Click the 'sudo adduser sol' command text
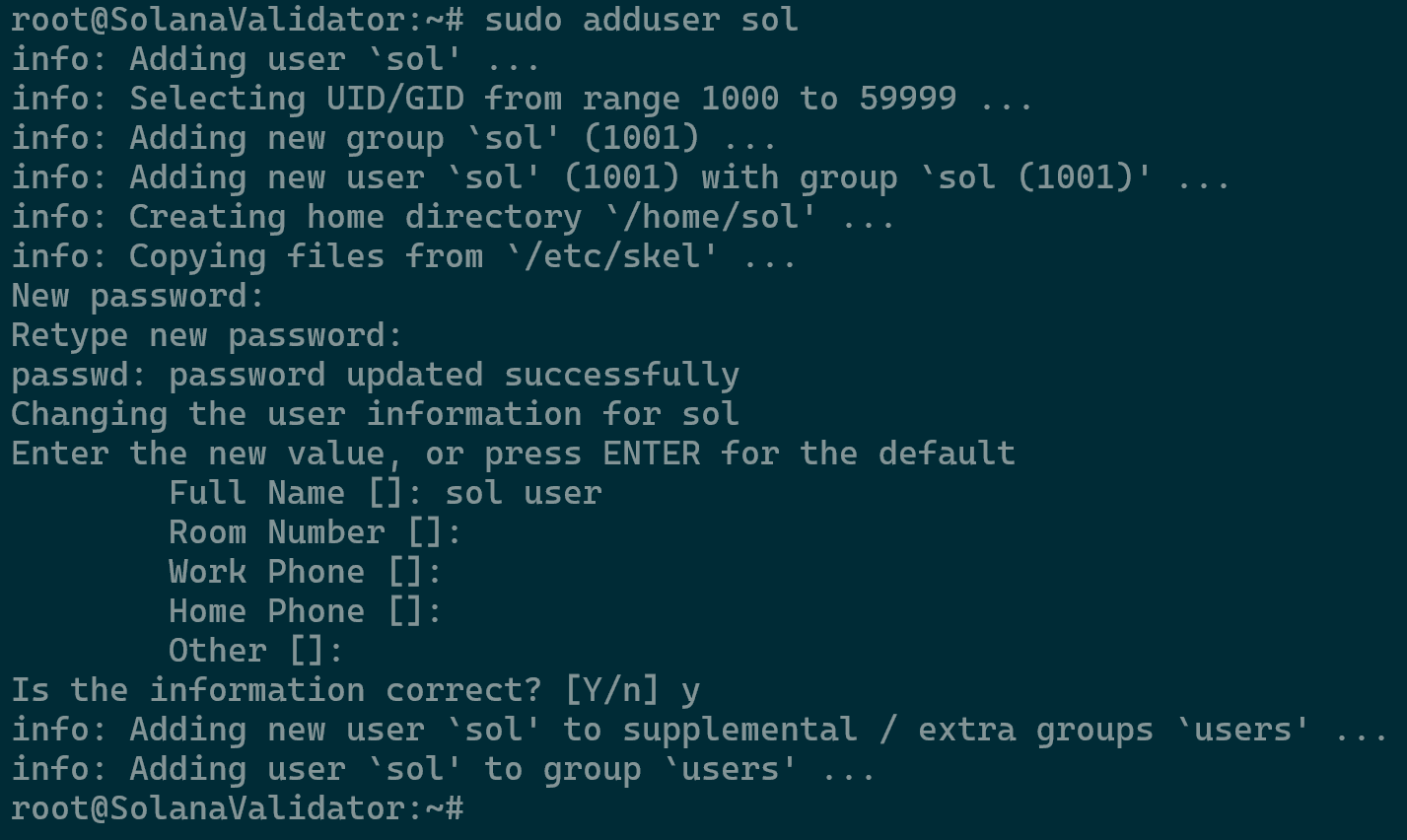 [641, 20]
